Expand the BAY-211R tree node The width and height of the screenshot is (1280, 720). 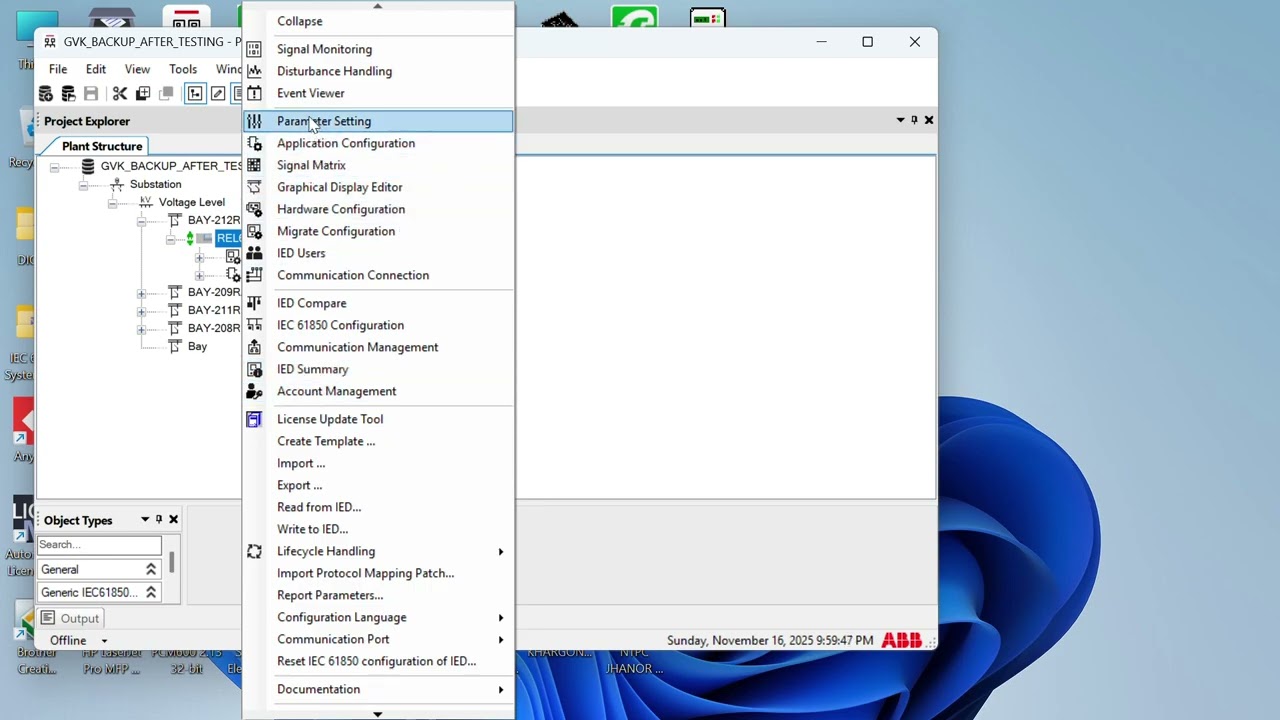coord(142,311)
